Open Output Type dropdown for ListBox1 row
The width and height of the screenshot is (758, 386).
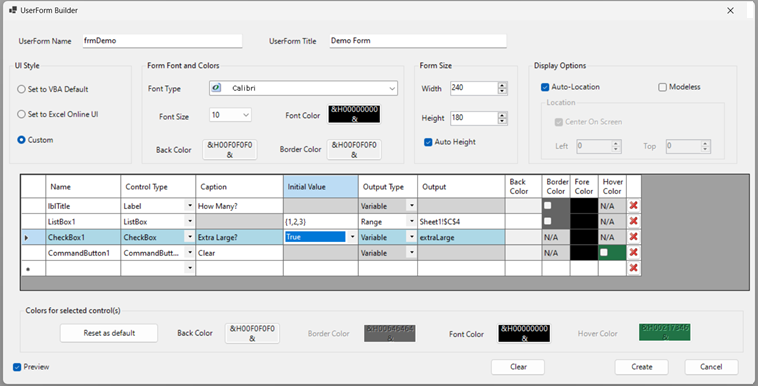(411, 222)
